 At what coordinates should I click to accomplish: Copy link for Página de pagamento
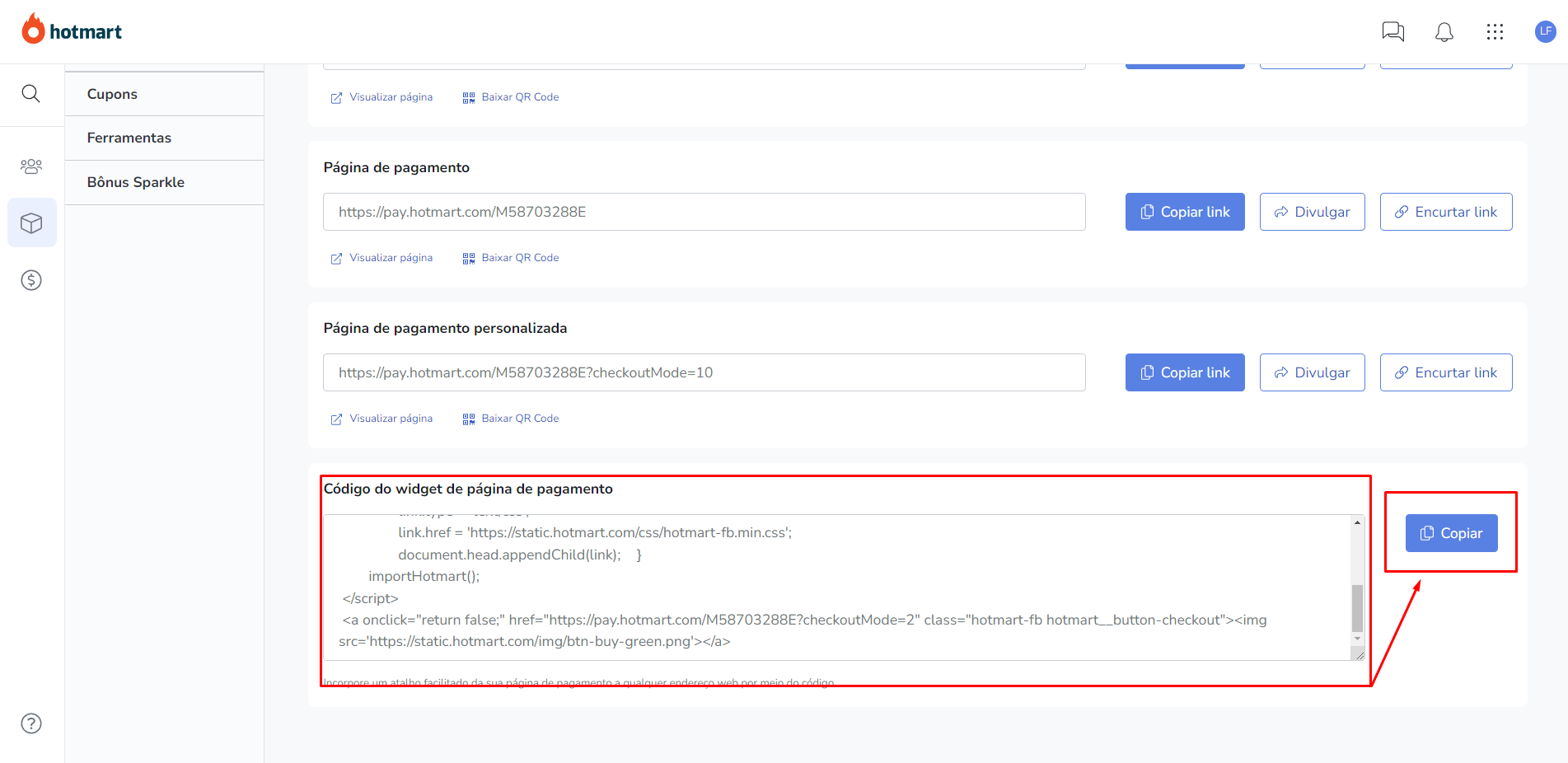[x=1185, y=212]
